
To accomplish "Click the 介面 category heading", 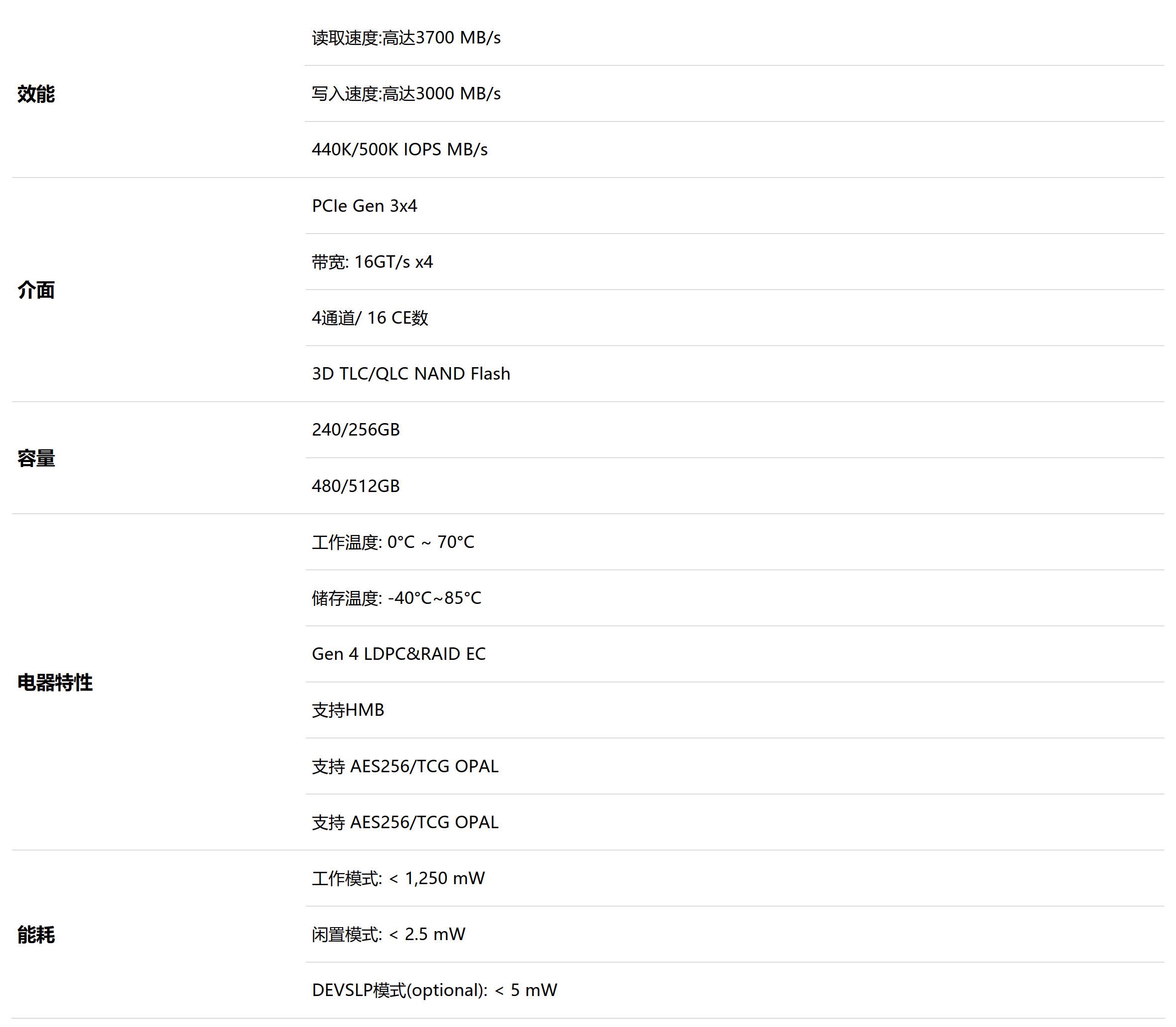I will (35, 290).
